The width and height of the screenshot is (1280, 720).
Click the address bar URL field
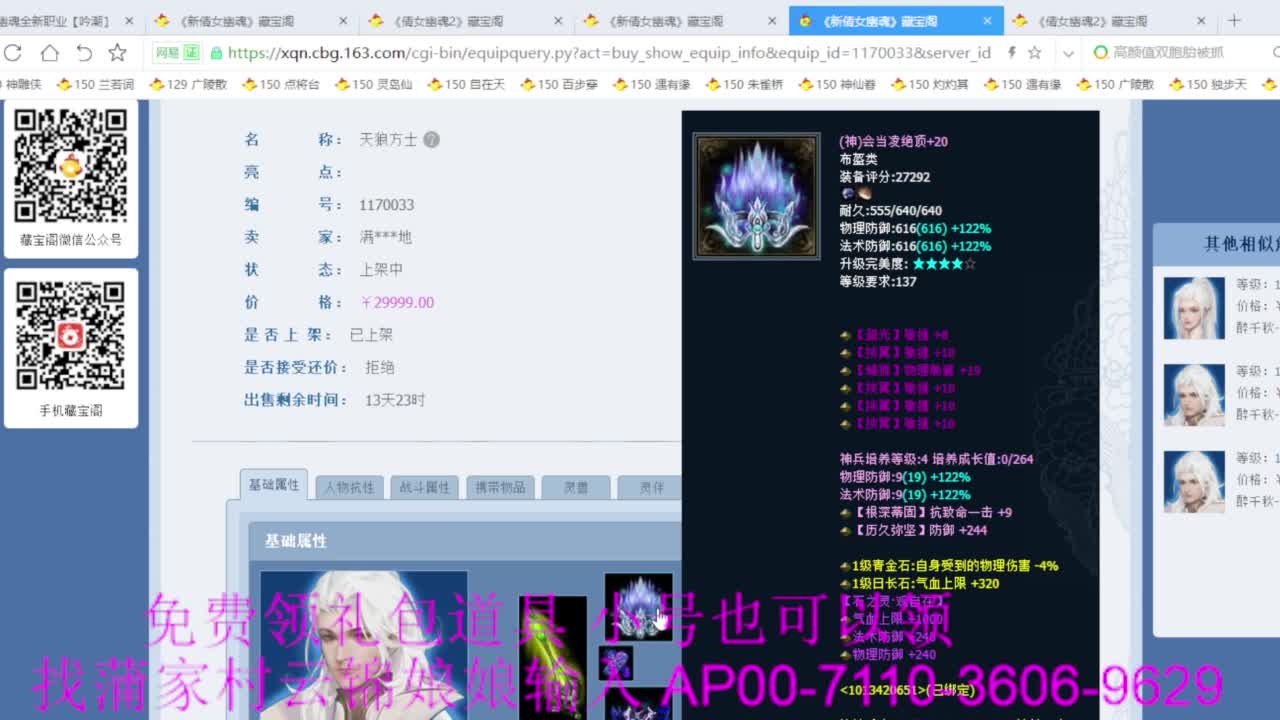[x=609, y=53]
